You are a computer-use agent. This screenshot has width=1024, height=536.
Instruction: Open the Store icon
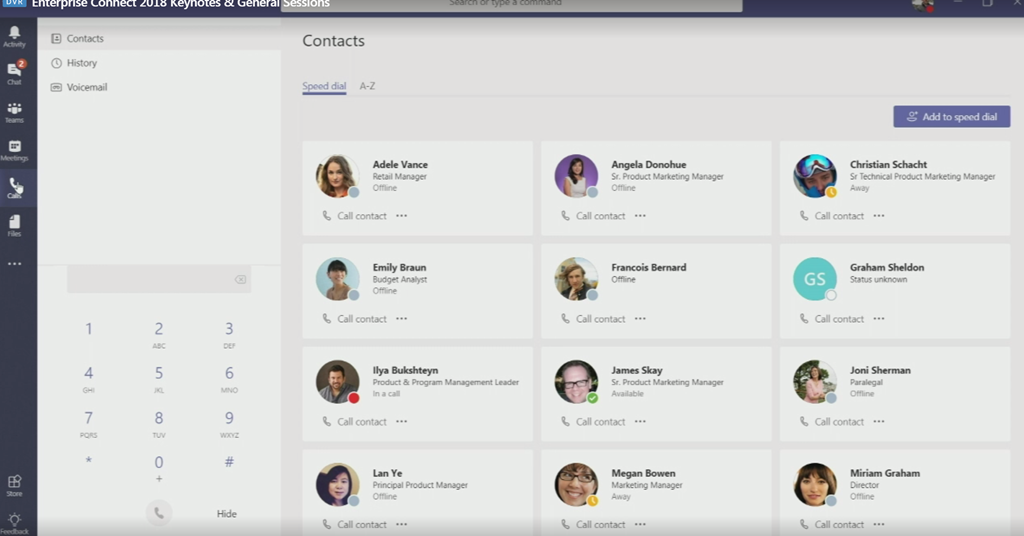14,484
